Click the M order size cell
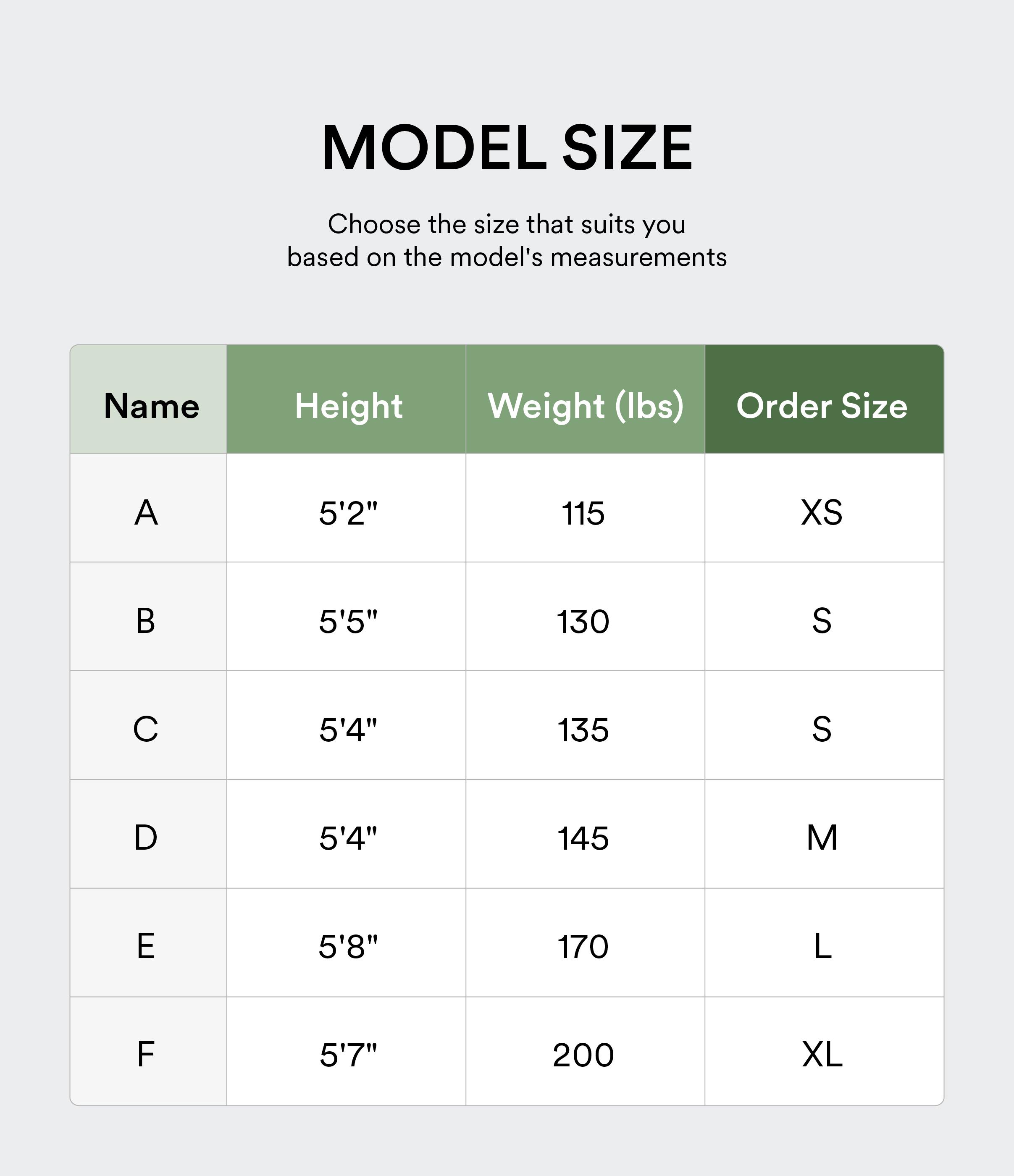The width and height of the screenshot is (1014, 1176). pos(822,838)
